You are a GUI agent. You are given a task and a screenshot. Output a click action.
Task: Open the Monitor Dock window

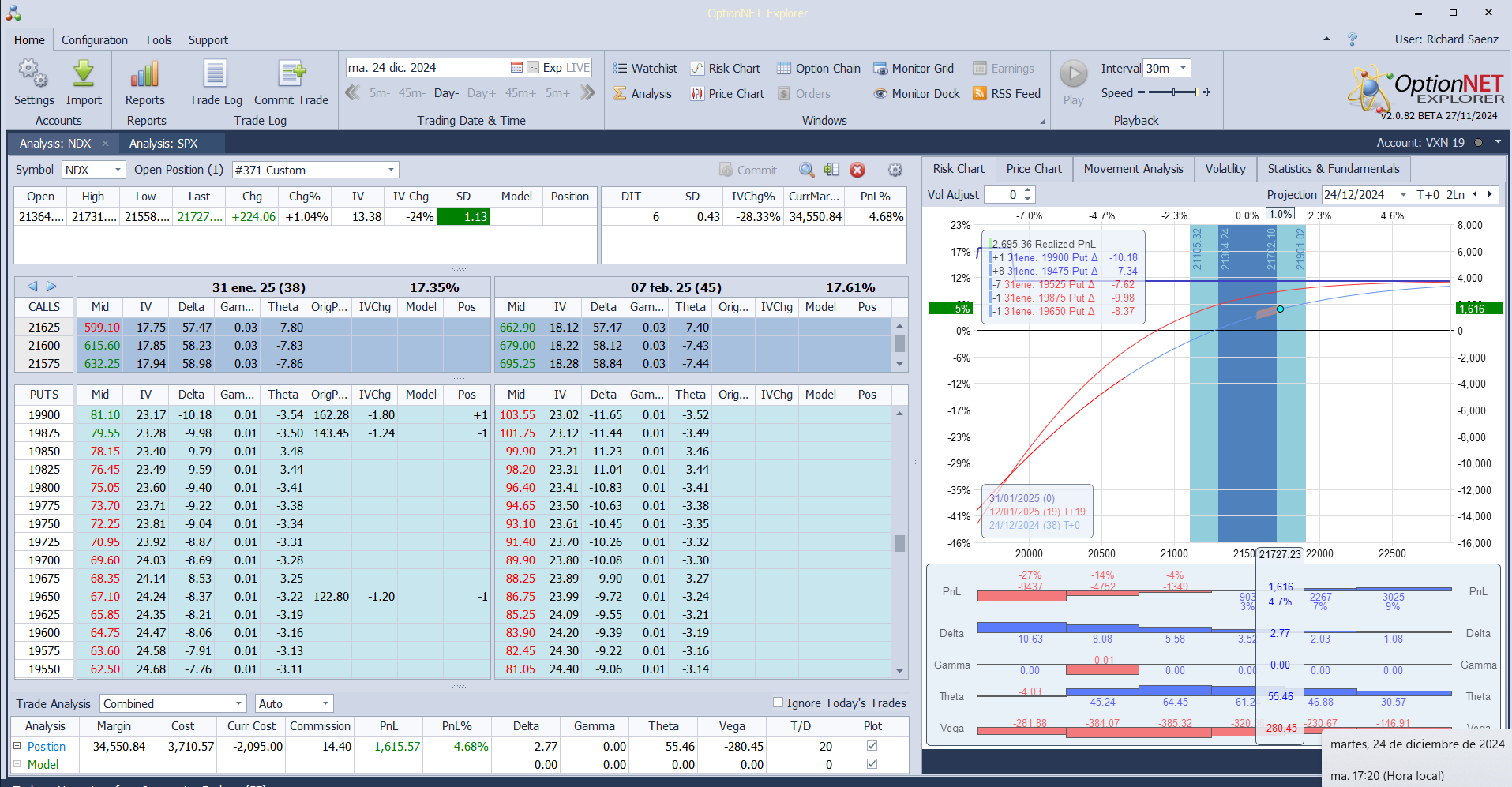(x=917, y=94)
